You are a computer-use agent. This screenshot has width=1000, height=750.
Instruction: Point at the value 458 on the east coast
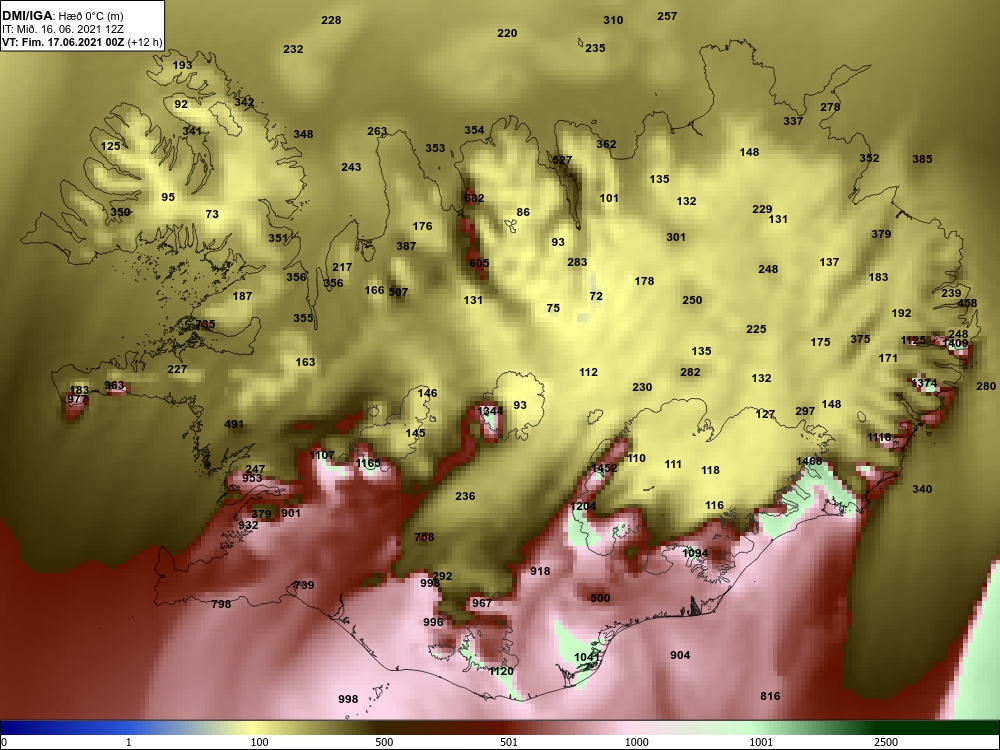[967, 303]
